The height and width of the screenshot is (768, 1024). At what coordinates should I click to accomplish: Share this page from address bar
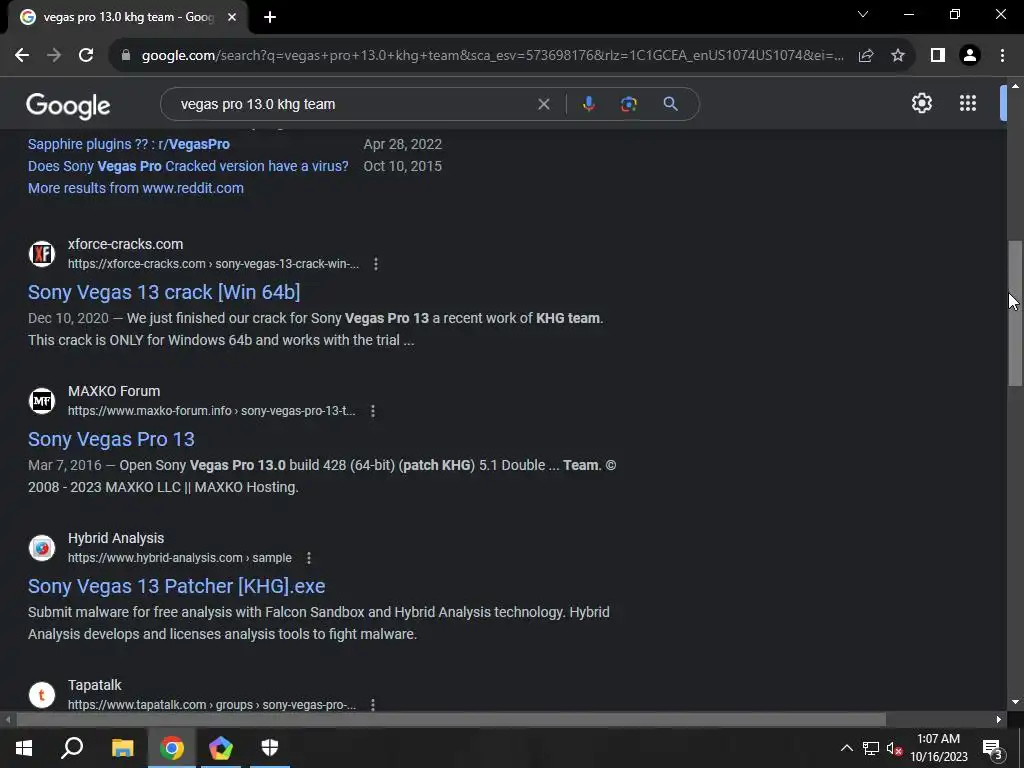click(x=866, y=56)
